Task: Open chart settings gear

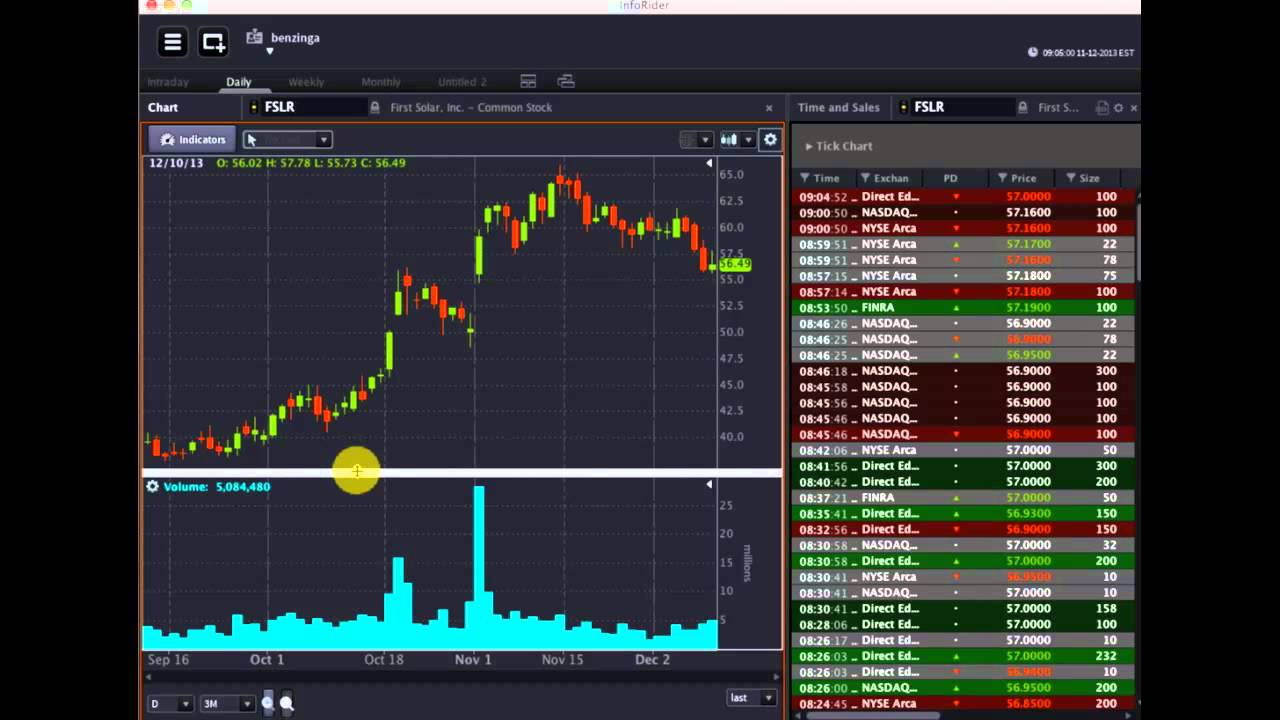Action: (x=770, y=140)
